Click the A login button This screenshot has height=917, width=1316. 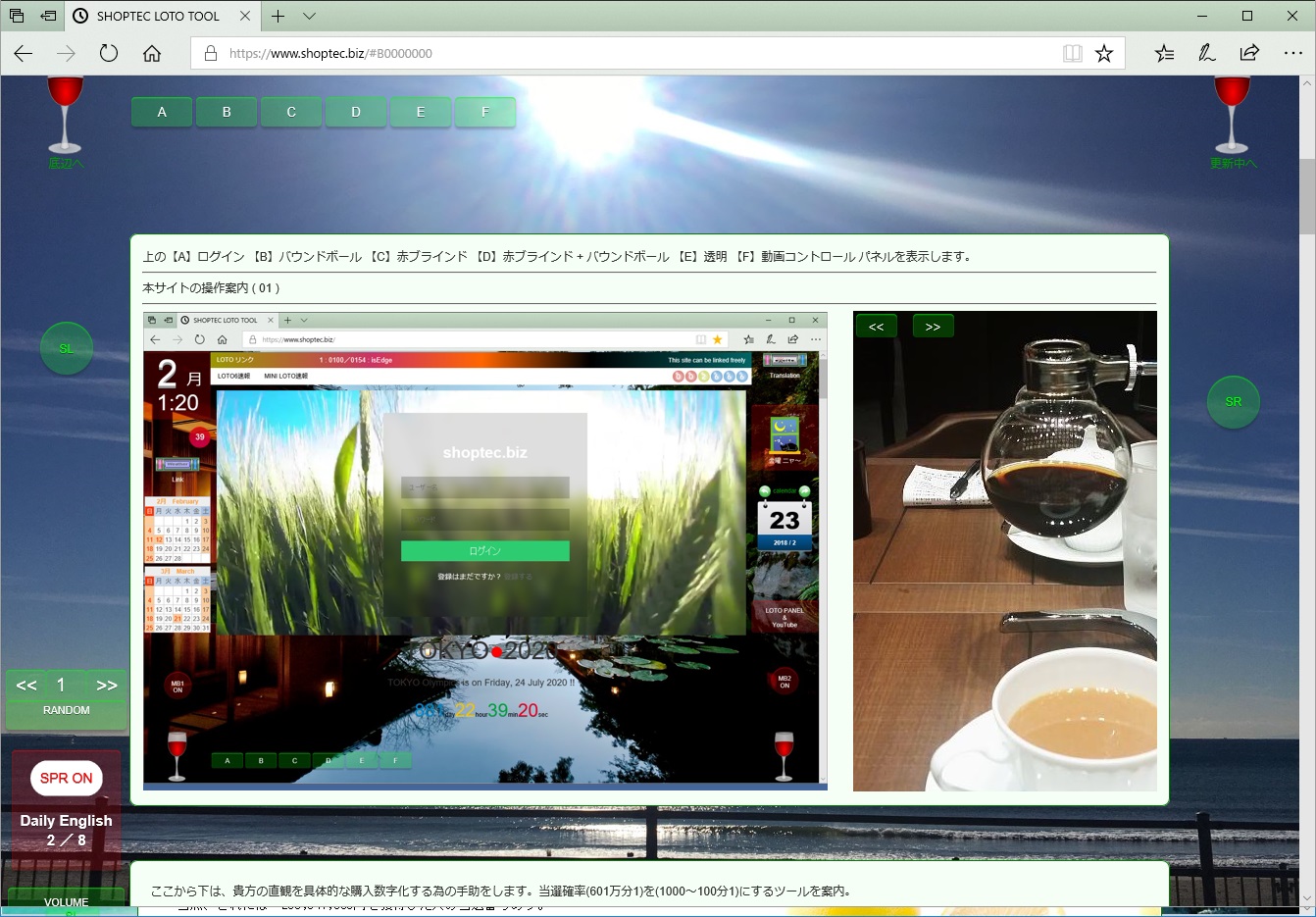(x=162, y=112)
